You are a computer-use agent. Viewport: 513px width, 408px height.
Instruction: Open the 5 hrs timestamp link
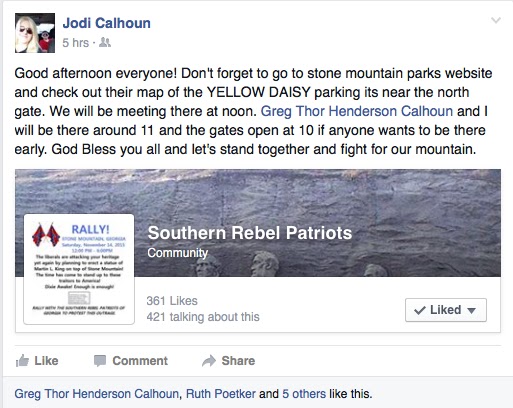point(76,43)
